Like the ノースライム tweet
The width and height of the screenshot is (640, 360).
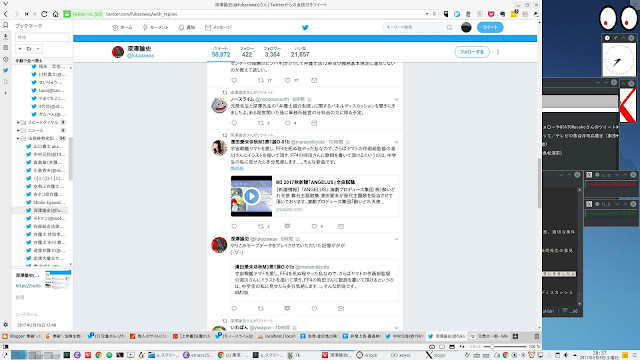point(287,123)
